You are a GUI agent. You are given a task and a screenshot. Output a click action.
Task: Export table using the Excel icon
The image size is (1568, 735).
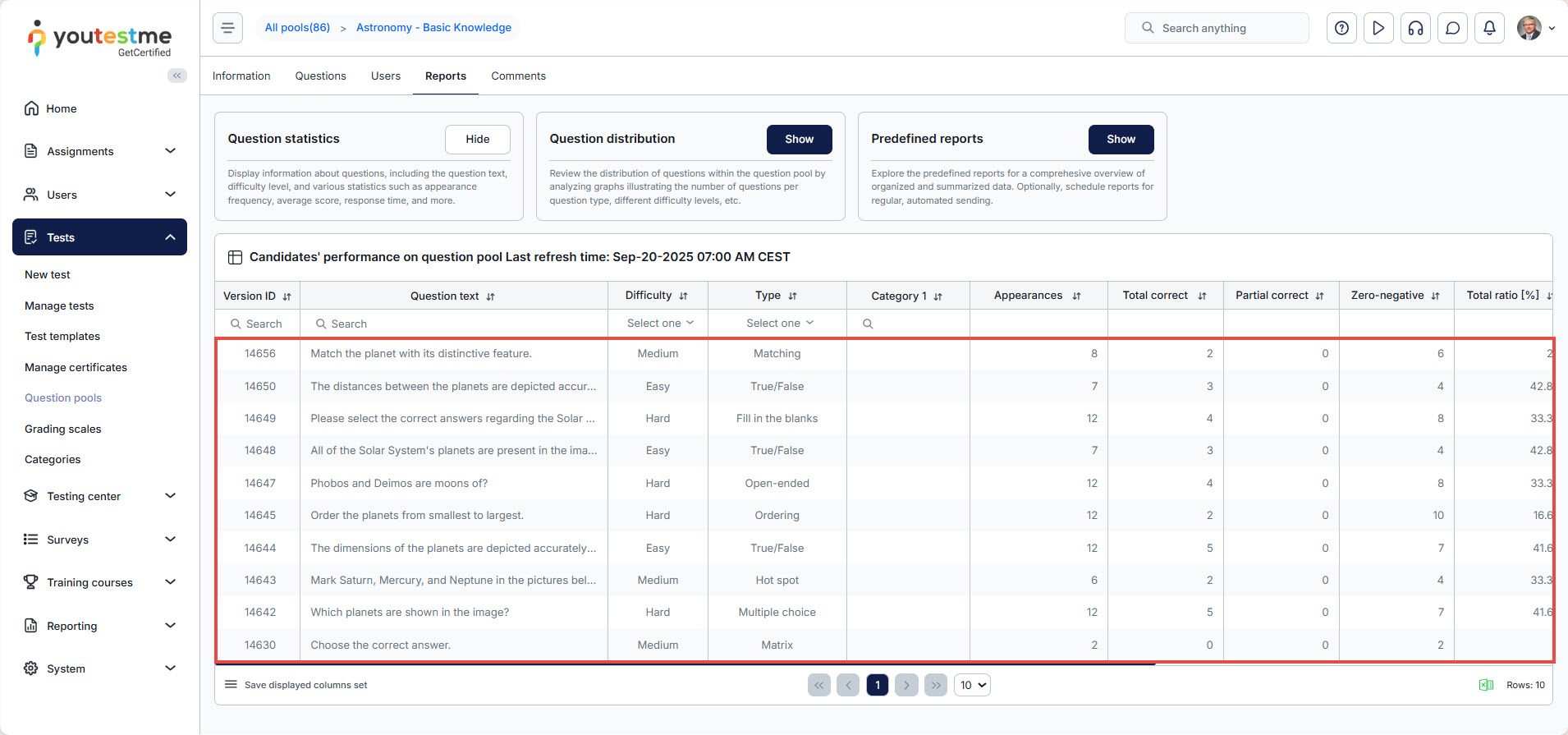[1486, 685]
